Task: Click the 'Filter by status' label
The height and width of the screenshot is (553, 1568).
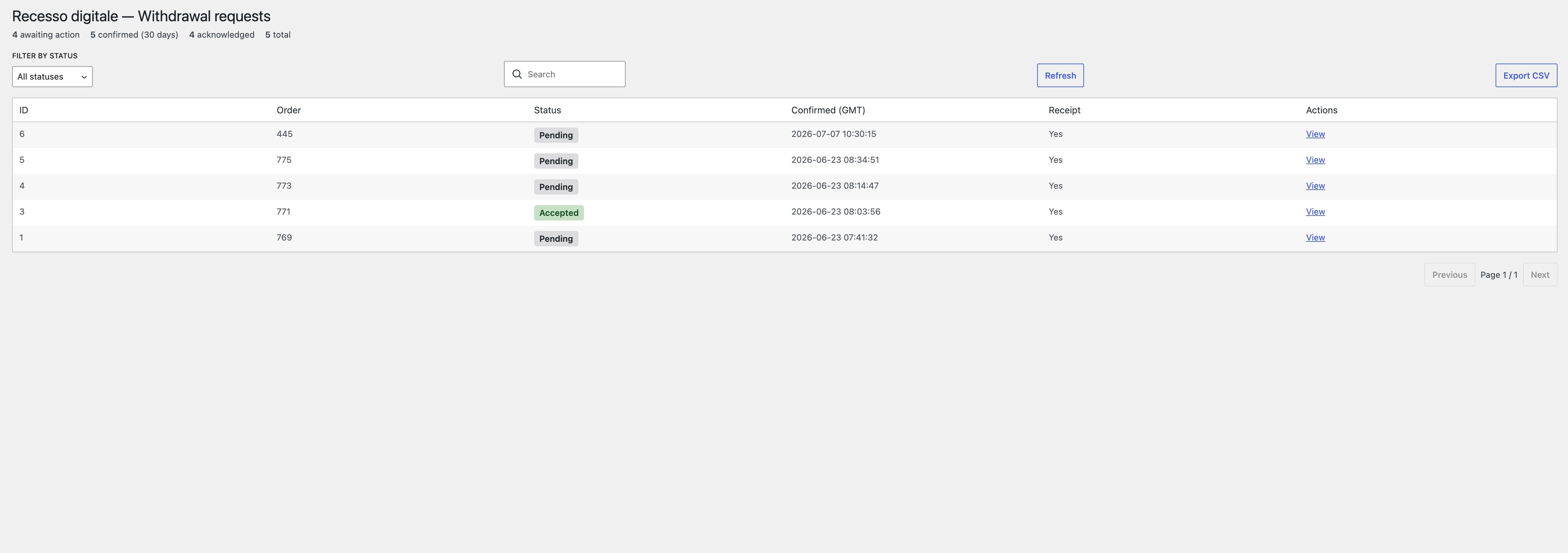Action: [x=45, y=55]
